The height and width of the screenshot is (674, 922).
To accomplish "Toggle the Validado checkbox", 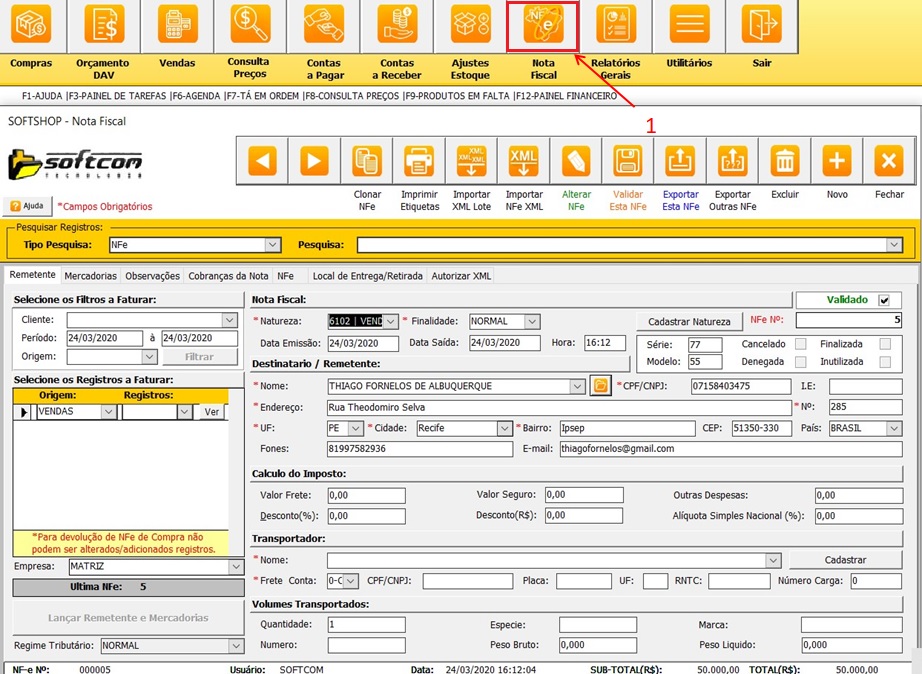I will [883, 300].
